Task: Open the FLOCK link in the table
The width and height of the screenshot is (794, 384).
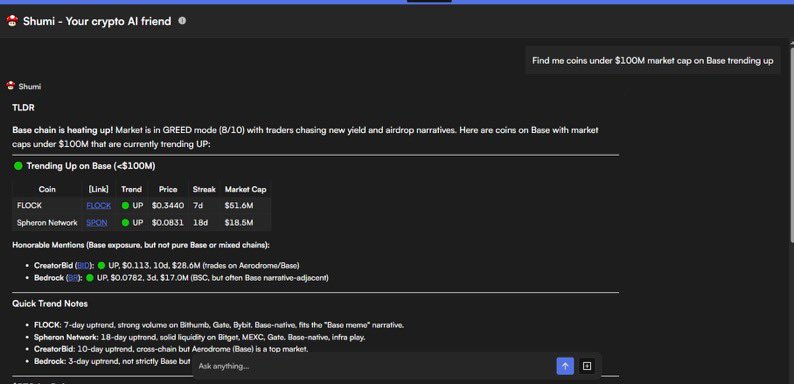Action: [99, 206]
